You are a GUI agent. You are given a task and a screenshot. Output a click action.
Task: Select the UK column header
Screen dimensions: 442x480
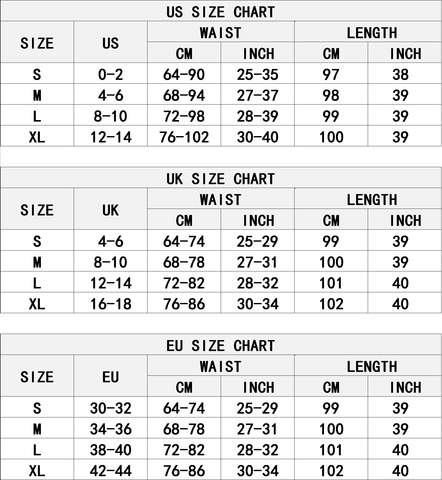[x=110, y=210]
